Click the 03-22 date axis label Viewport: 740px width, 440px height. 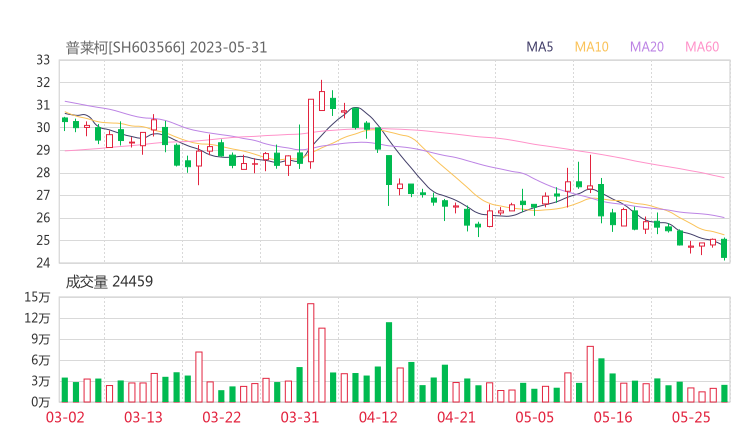pyautogui.click(x=222, y=417)
